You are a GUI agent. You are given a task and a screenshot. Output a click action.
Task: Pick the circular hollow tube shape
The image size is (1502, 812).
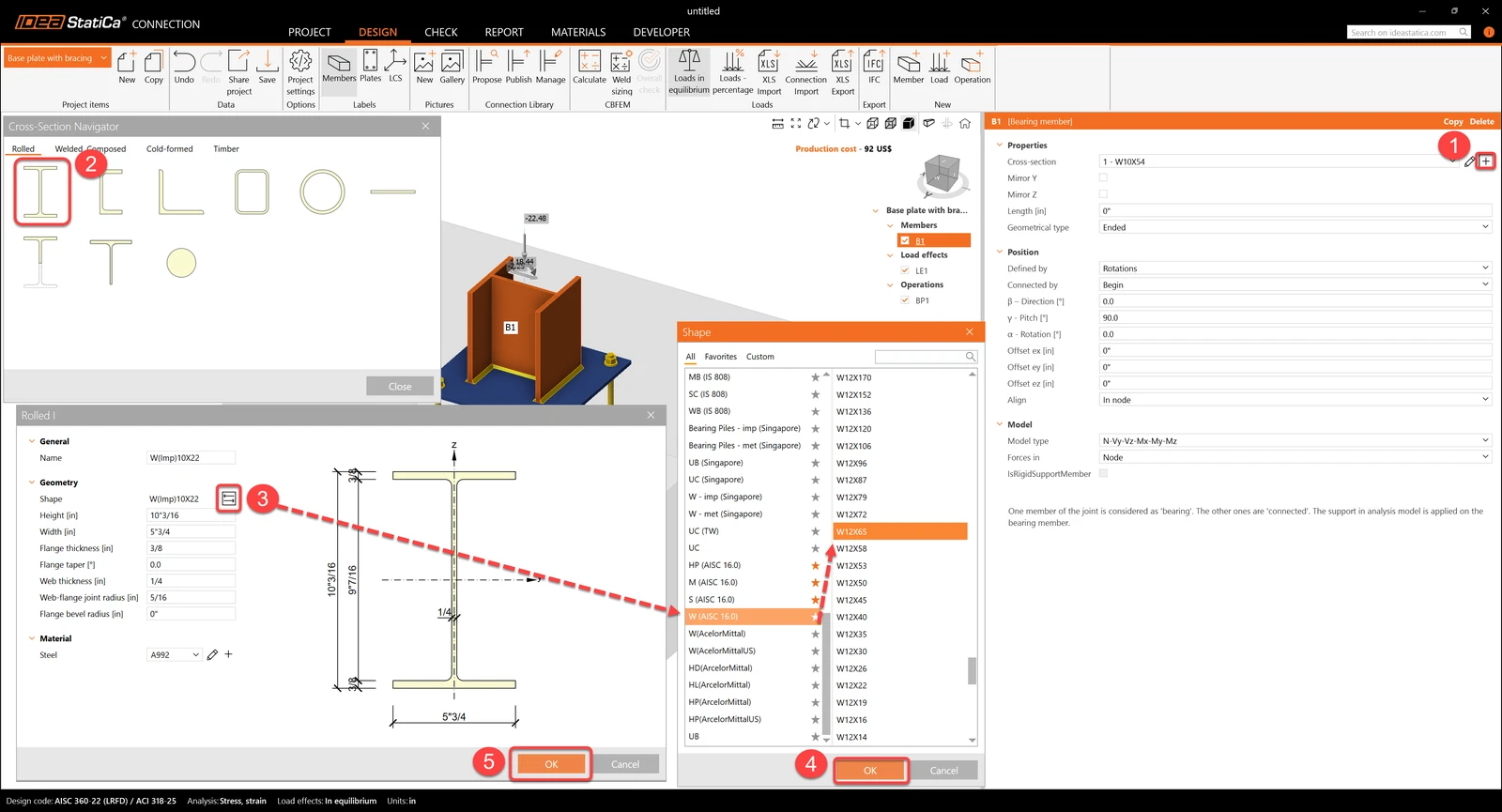[322, 192]
